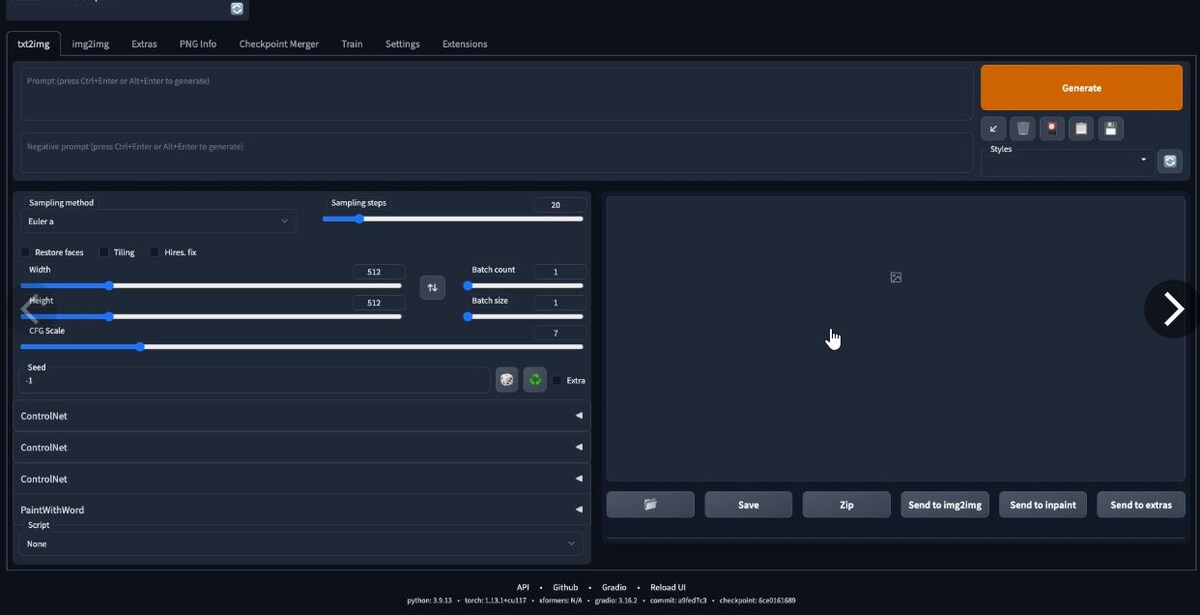Open the Extras tab
Viewport: 1200px width, 615px height.
point(144,44)
